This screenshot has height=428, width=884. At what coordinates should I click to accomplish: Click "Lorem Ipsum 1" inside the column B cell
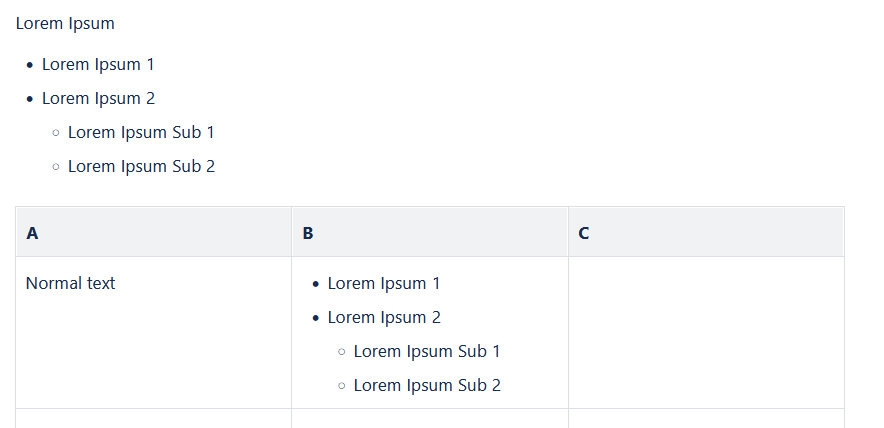click(383, 283)
